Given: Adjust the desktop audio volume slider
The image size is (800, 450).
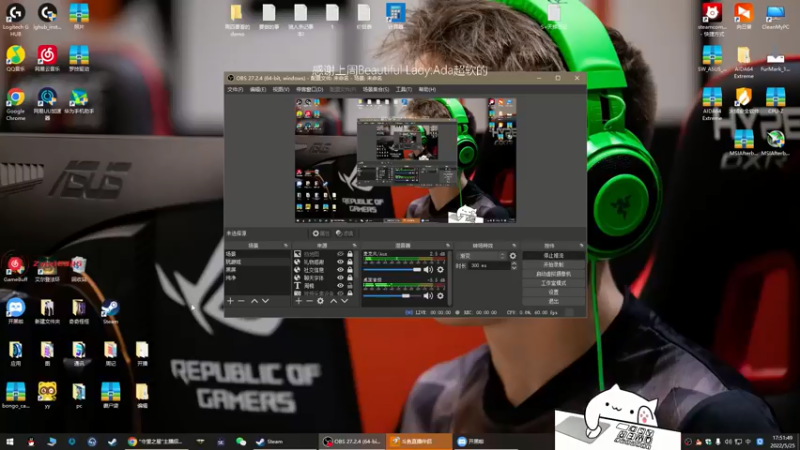Looking at the screenshot, I should [392, 295].
